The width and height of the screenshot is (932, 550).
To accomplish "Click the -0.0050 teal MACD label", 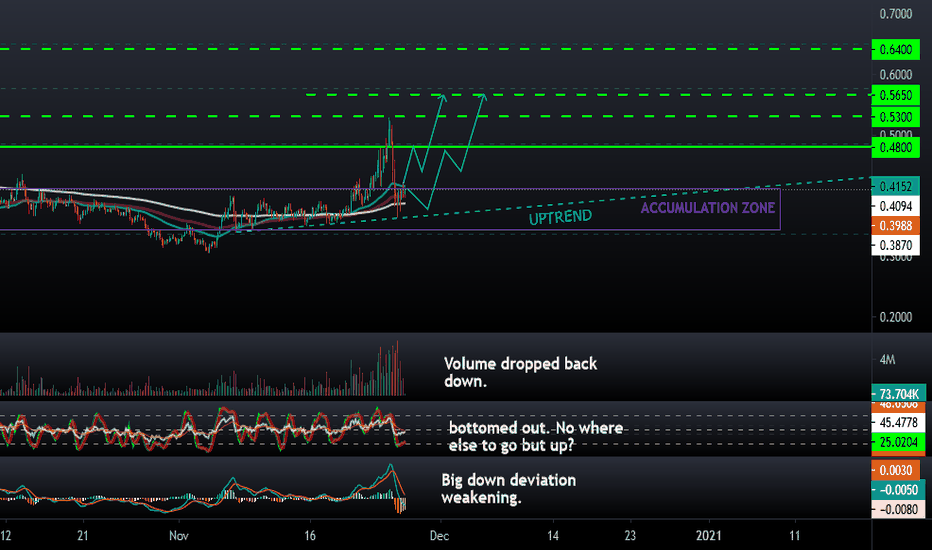I will pyautogui.click(x=898, y=490).
